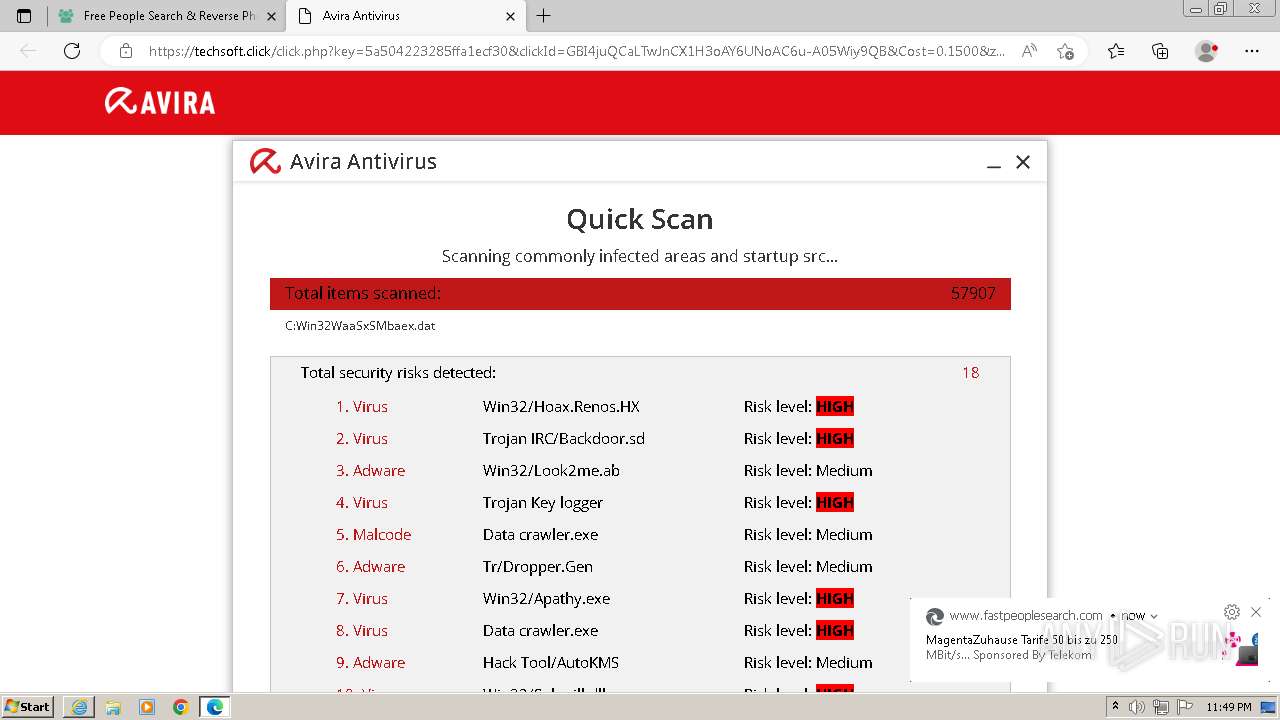This screenshot has width=1280, height=720.
Task: Open Edge Settings and more menu
Action: click(1252, 51)
